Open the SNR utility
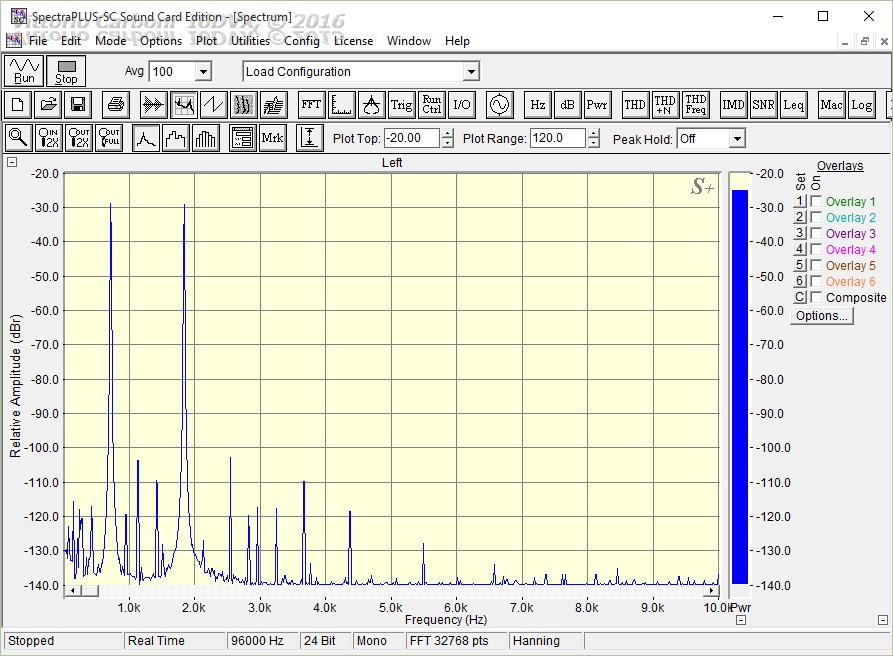This screenshot has width=893, height=656. point(763,105)
